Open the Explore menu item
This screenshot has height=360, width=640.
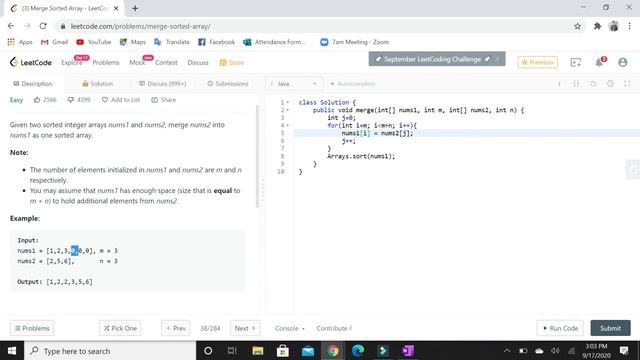tap(72, 62)
